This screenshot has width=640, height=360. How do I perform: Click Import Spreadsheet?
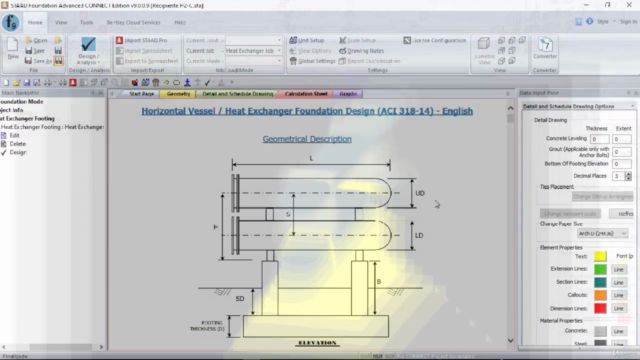click(144, 51)
